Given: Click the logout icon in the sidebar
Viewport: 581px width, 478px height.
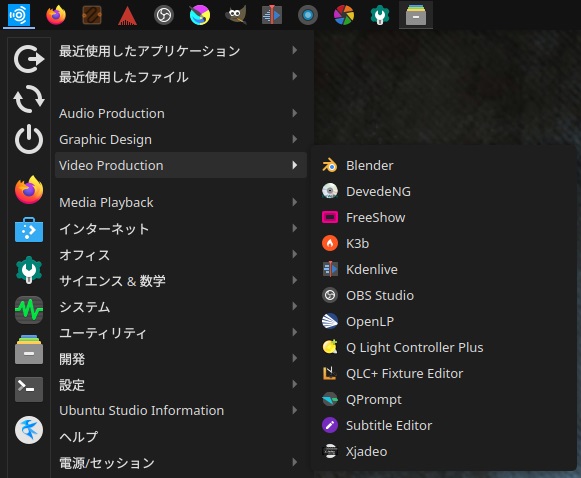Looking at the screenshot, I should click(29, 59).
